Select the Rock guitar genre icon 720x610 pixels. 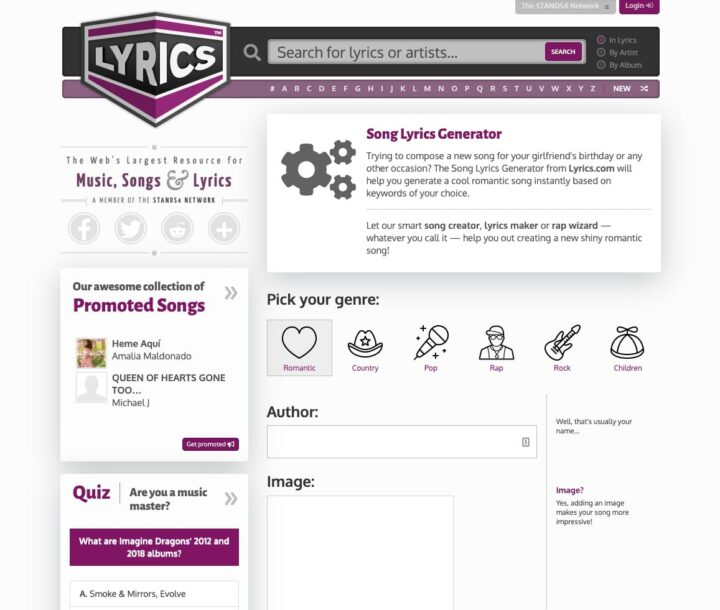click(x=562, y=344)
